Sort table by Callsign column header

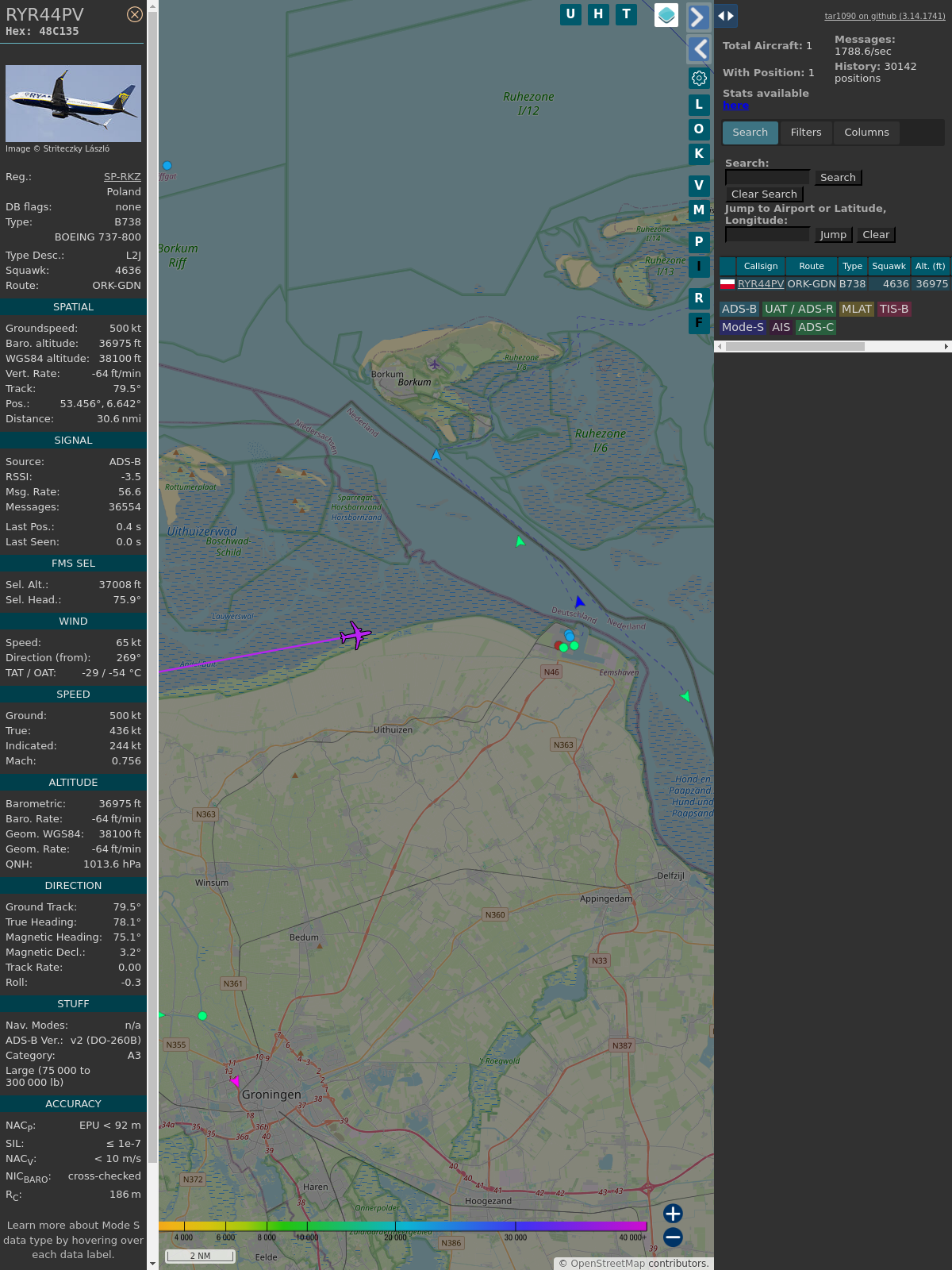[x=761, y=267]
